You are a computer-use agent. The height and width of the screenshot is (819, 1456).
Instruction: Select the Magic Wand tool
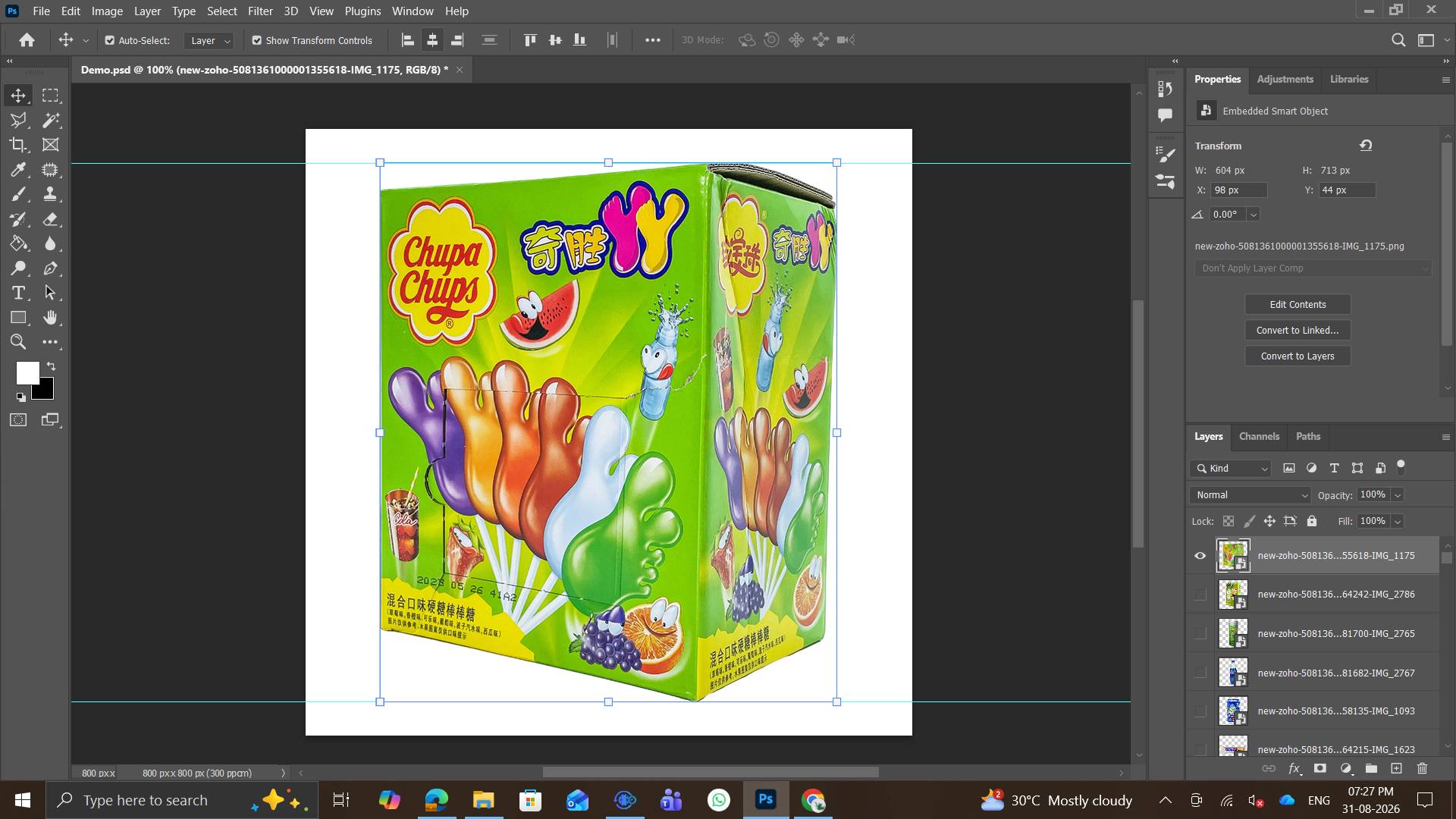coord(51,120)
